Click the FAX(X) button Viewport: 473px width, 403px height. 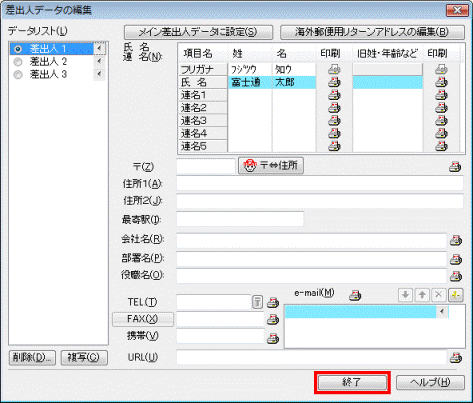pos(143,319)
